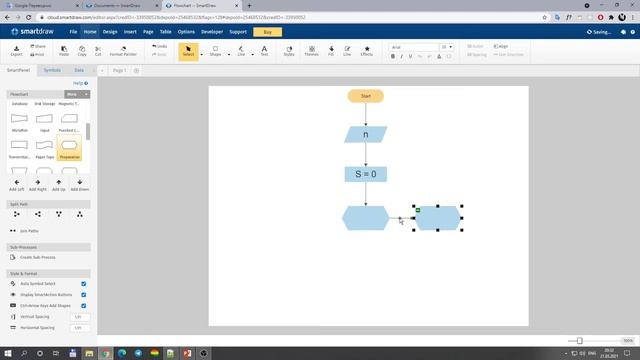Screen dimensions: 640x360
Task: Toggle underline text formatting
Action: point(411,56)
